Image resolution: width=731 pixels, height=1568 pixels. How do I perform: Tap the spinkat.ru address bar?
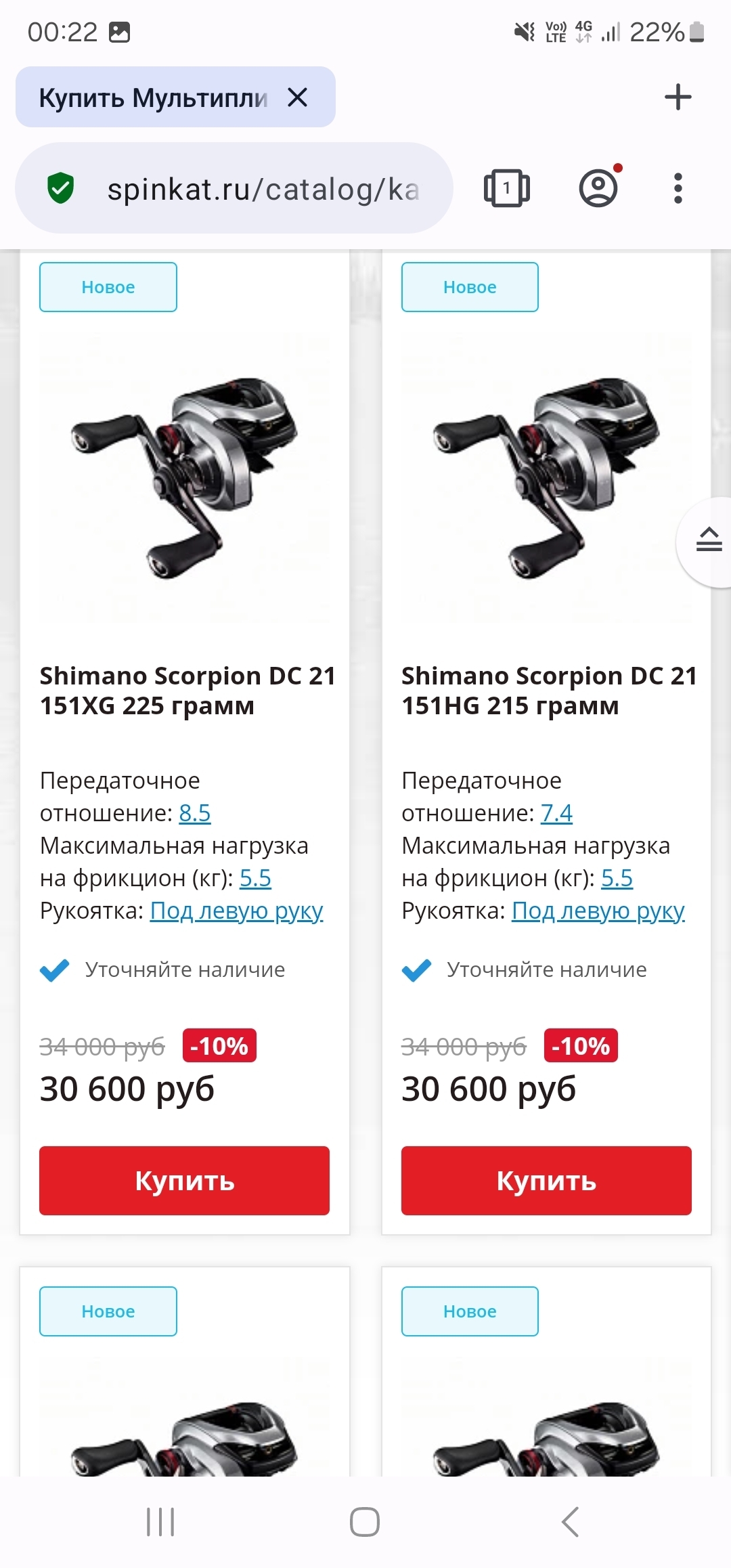coord(264,189)
